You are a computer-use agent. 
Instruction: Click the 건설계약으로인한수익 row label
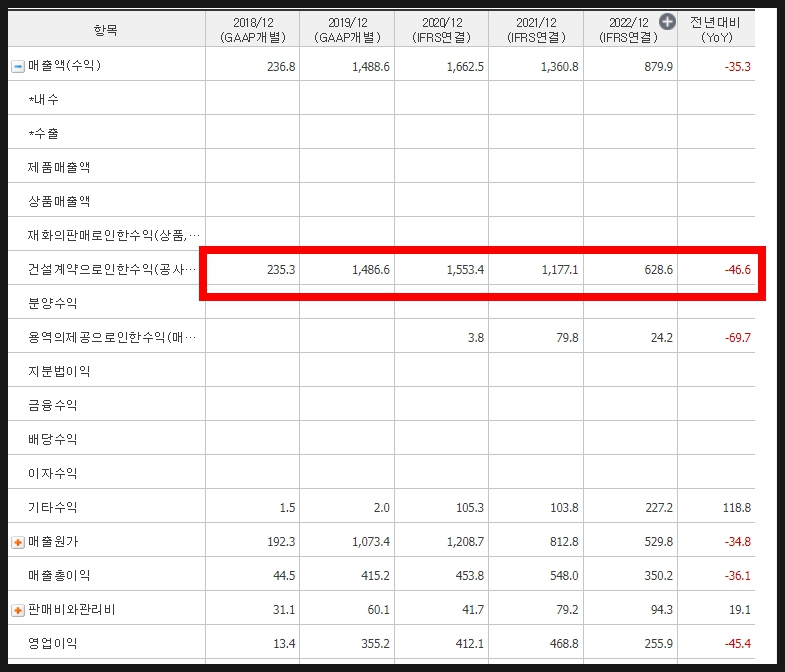112,269
